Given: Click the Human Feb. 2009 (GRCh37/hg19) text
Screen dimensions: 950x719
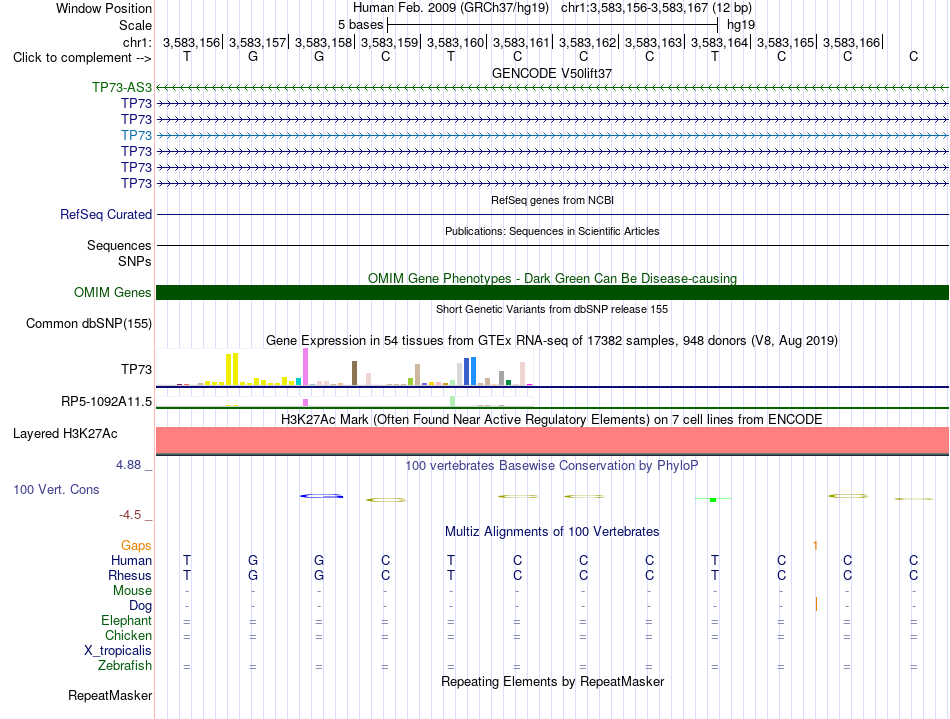Looking at the screenshot, I should [451, 8].
